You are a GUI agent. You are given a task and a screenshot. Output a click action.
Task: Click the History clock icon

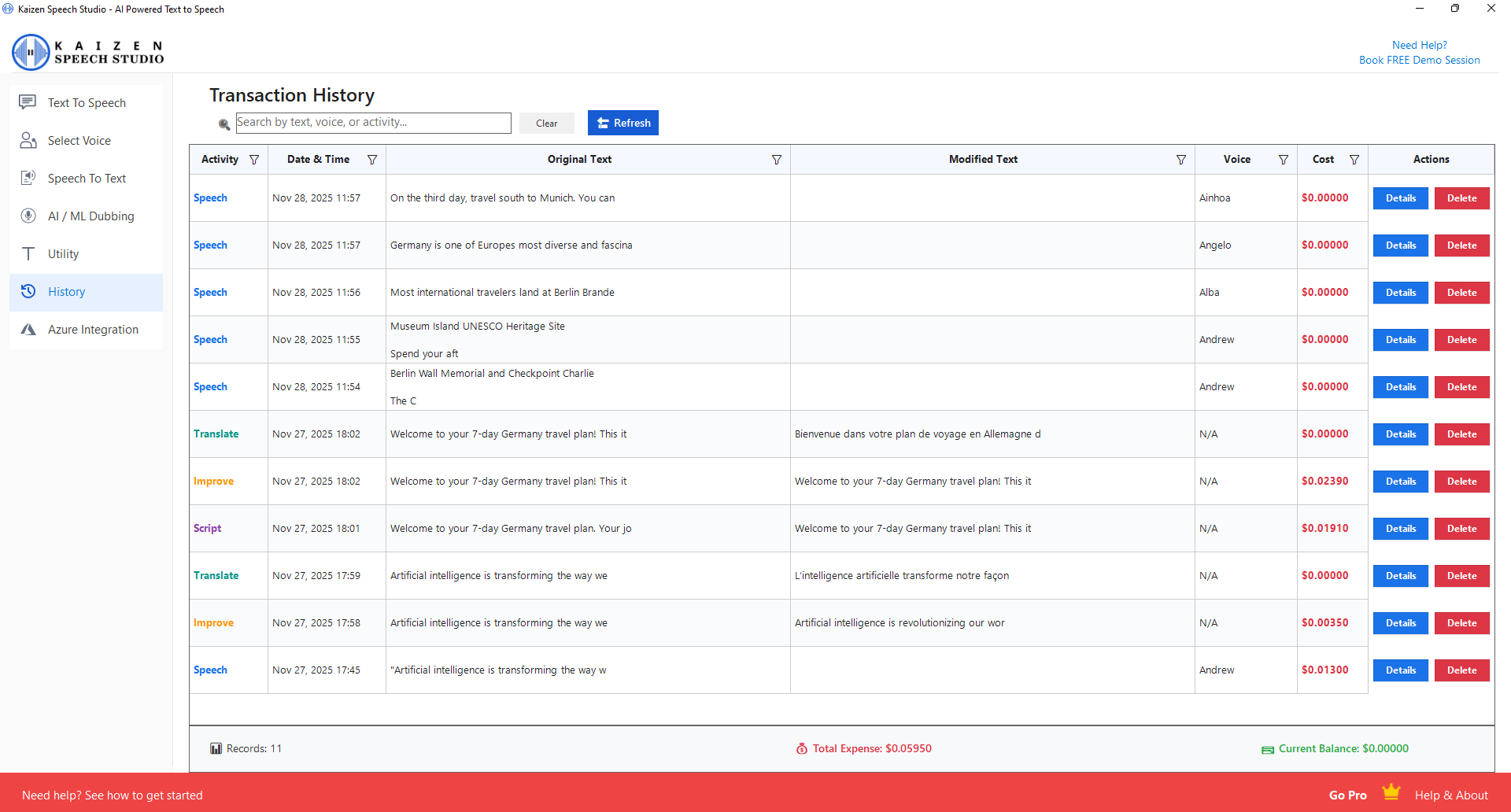point(28,291)
